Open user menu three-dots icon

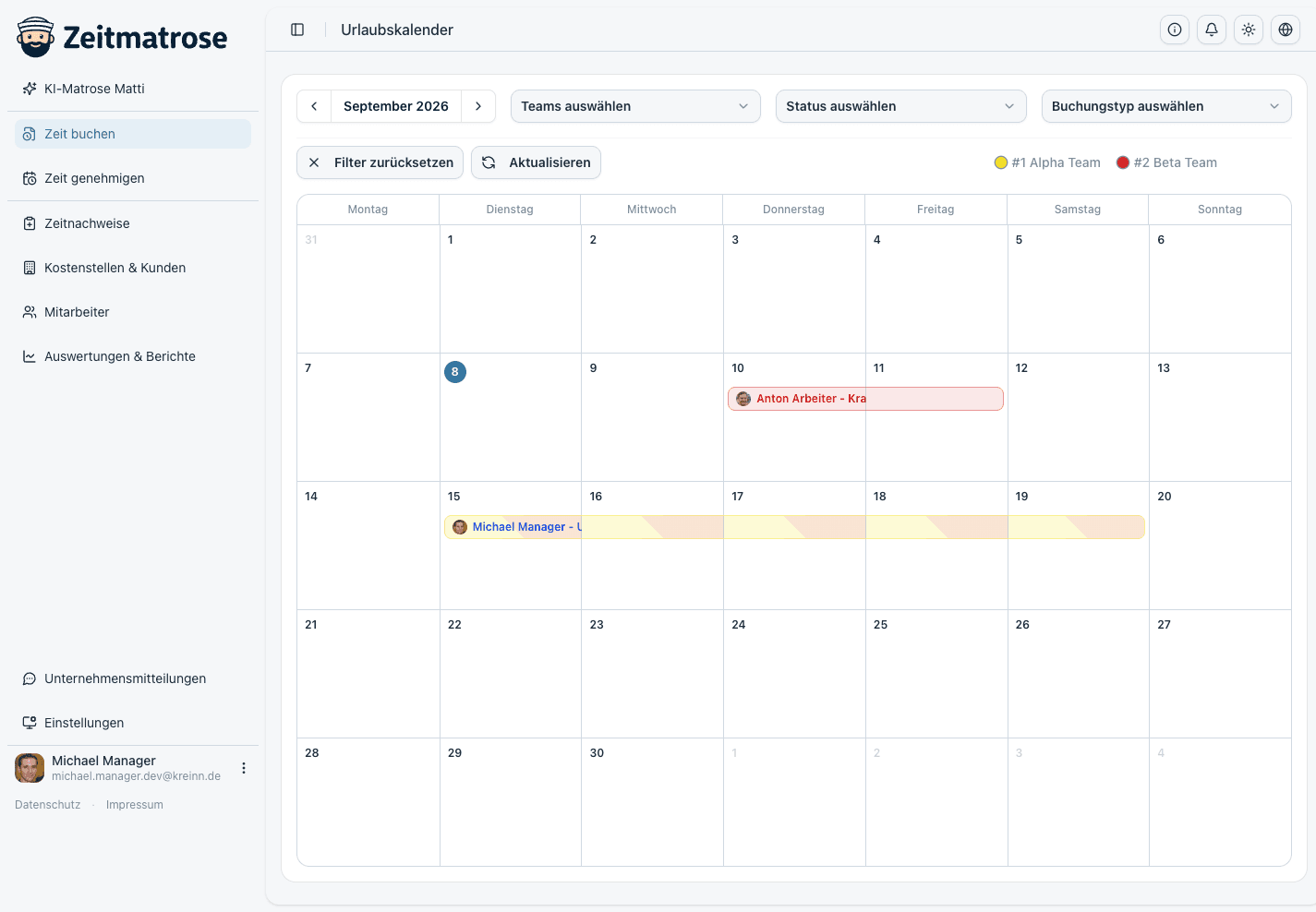click(x=244, y=768)
